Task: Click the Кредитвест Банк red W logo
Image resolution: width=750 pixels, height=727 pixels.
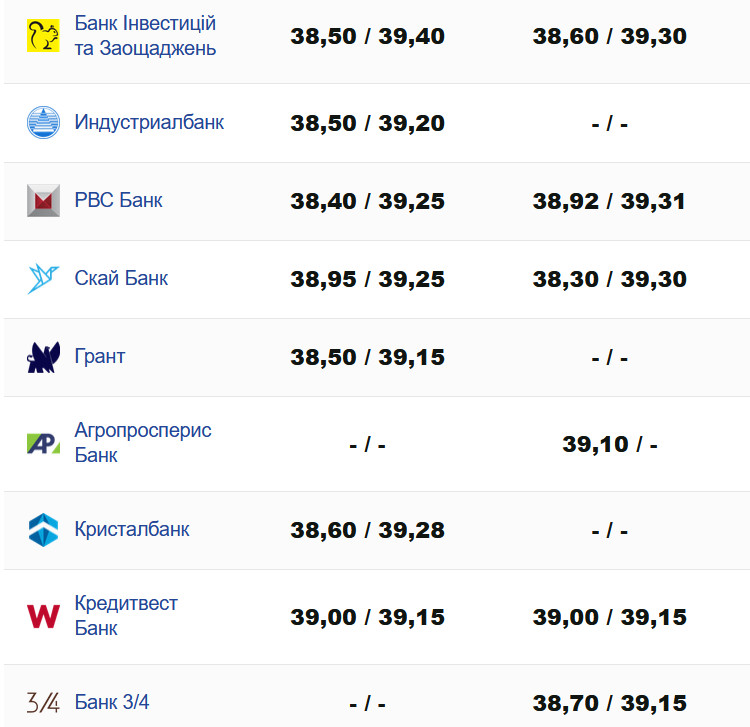Action: click(43, 616)
